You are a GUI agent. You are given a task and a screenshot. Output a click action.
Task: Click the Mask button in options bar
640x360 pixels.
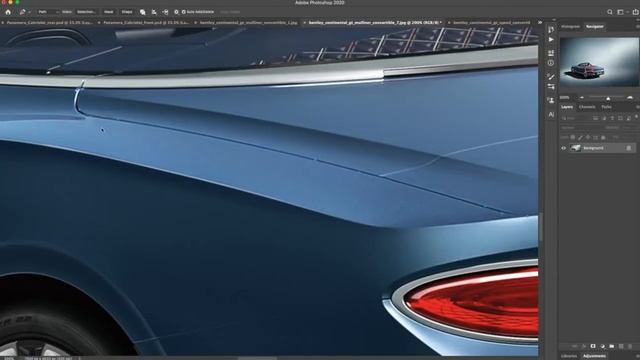coord(109,12)
